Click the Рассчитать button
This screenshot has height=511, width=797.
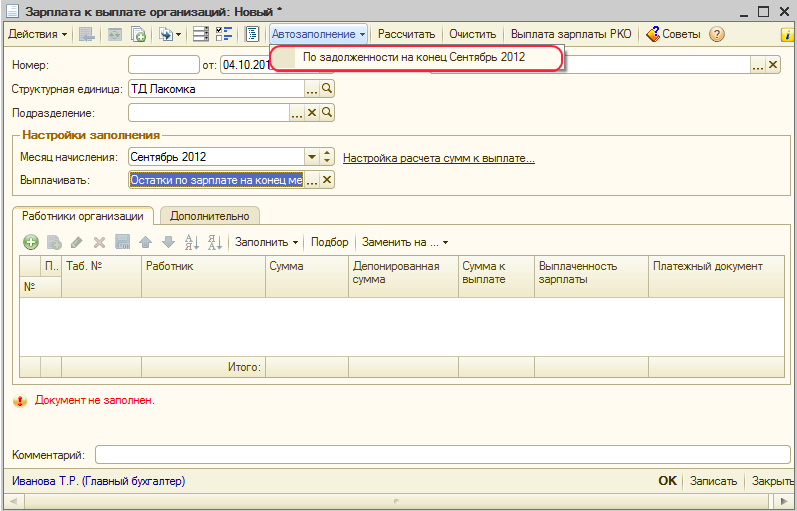406,34
